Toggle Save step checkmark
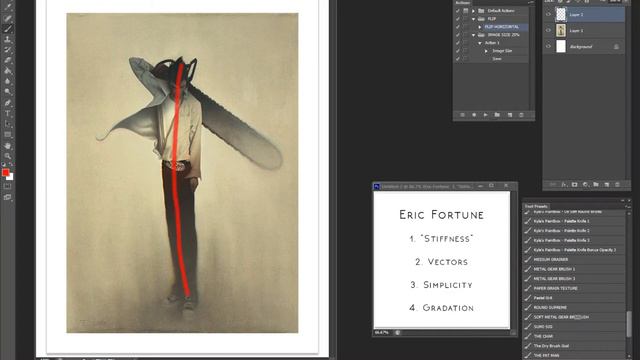The image size is (640, 360). pyautogui.click(x=458, y=59)
